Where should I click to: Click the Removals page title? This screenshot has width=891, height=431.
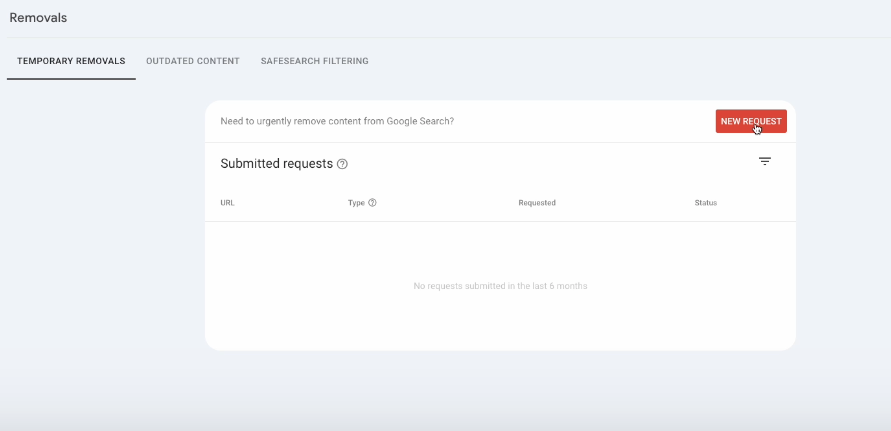(x=38, y=18)
